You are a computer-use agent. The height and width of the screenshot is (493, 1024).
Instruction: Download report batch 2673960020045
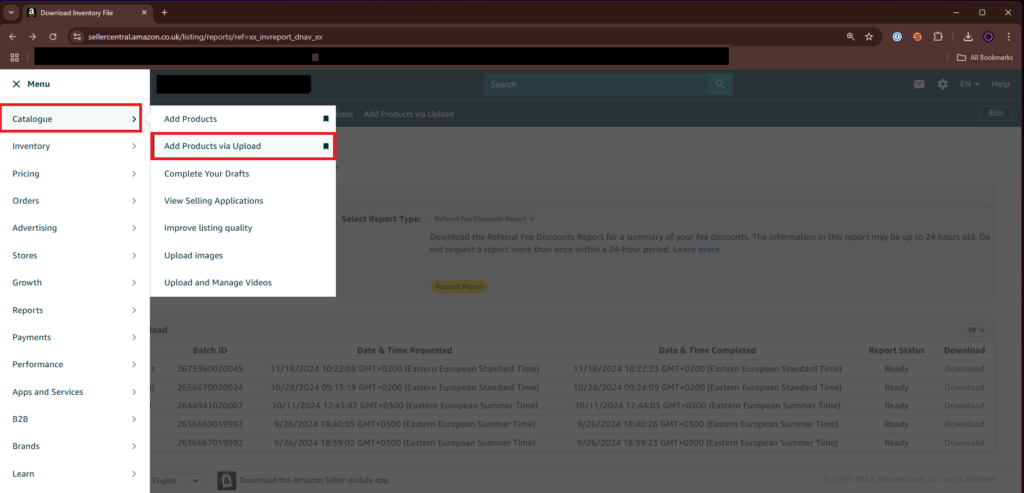(964, 369)
